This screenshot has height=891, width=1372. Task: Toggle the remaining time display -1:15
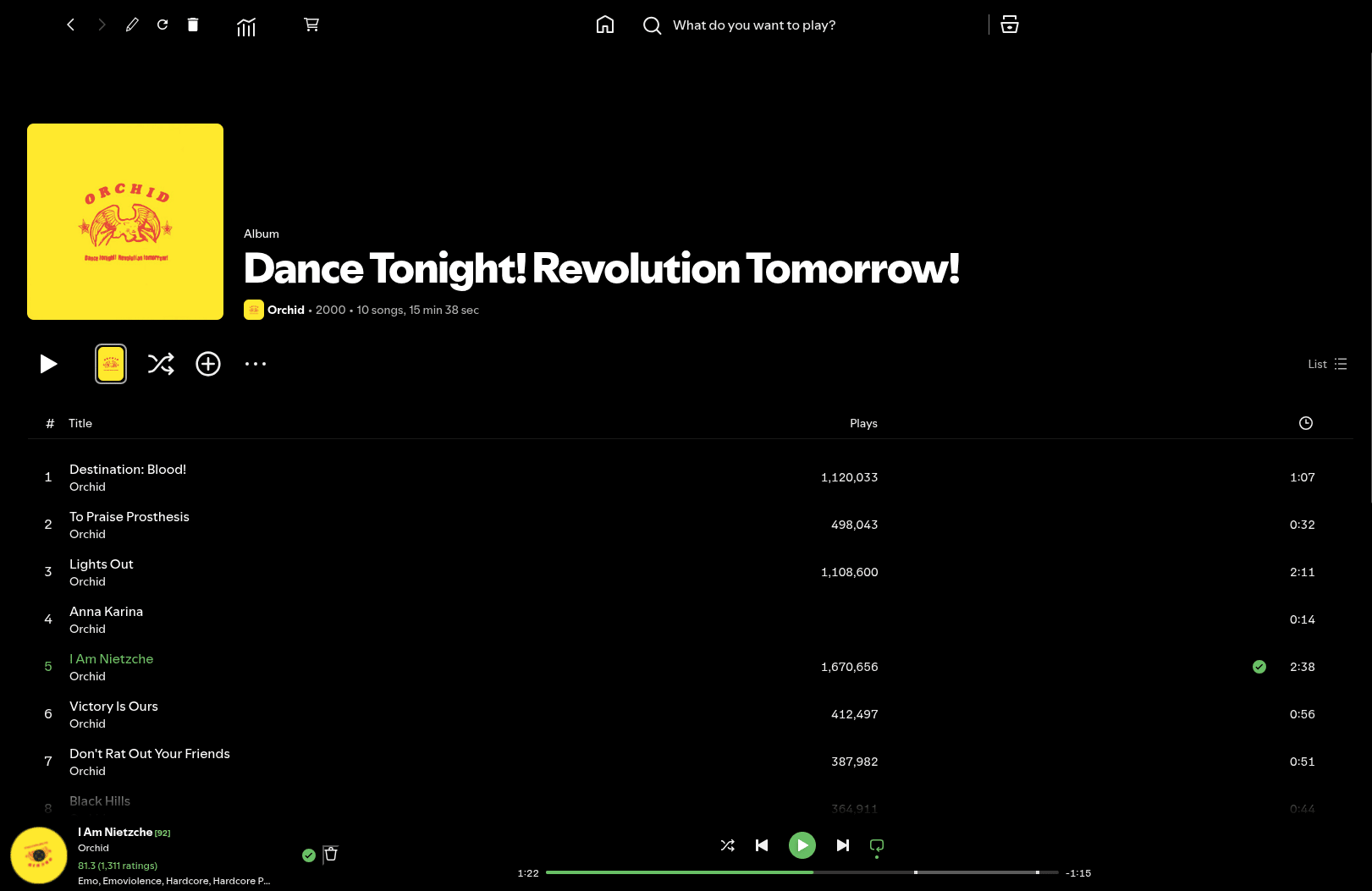tap(1078, 873)
